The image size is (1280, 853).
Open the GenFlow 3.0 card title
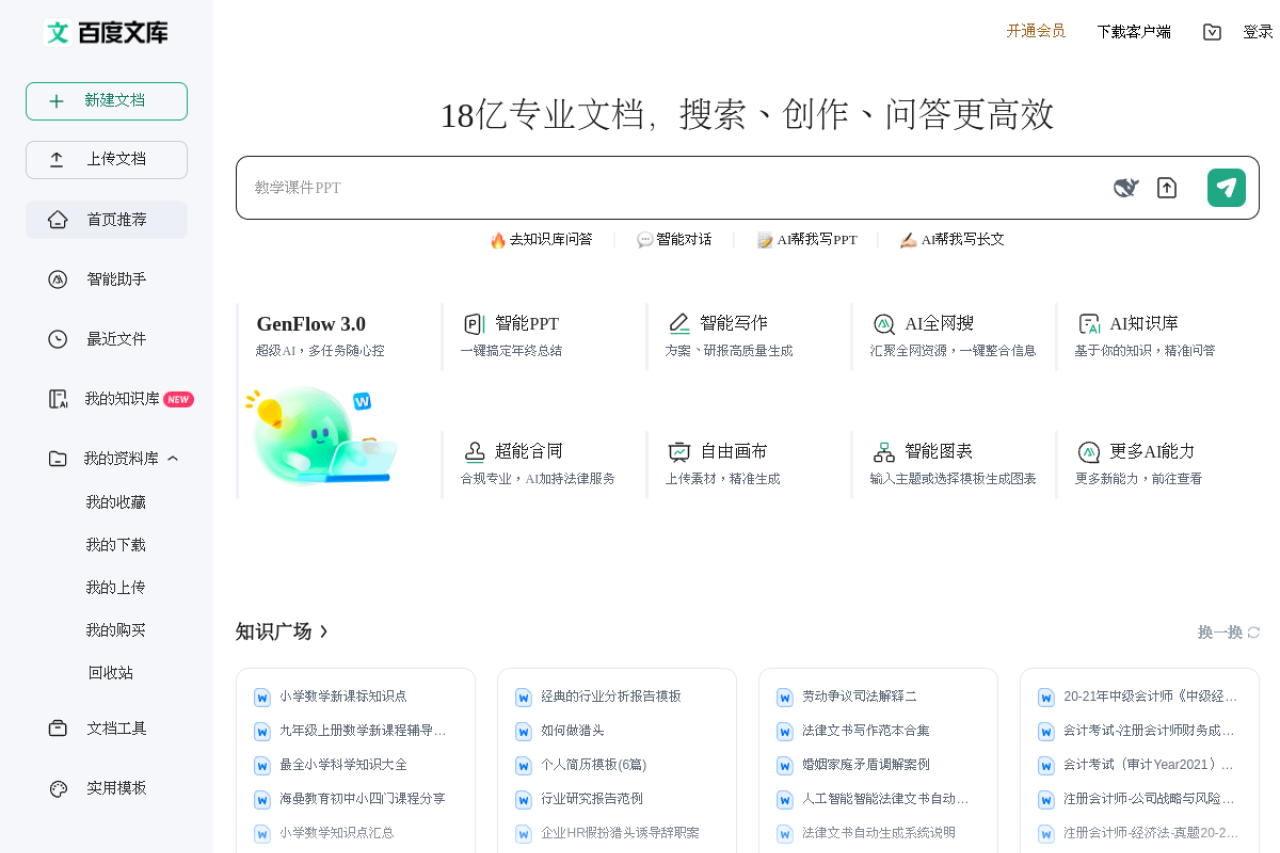[x=311, y=324]
